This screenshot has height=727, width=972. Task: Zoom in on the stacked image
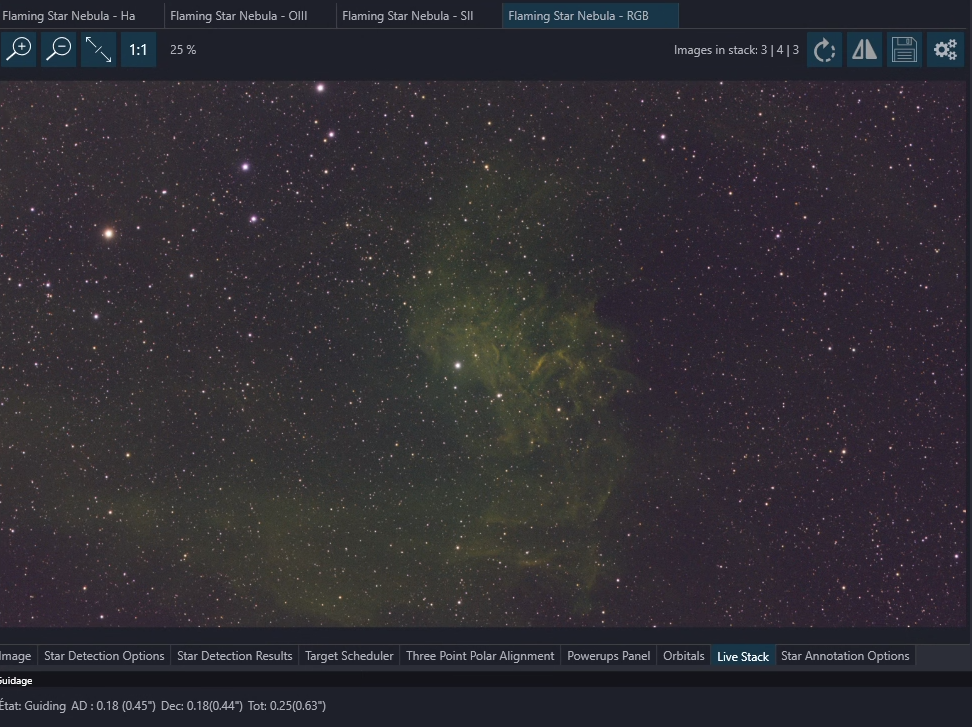pyautogui.click(x=19, y=50)
